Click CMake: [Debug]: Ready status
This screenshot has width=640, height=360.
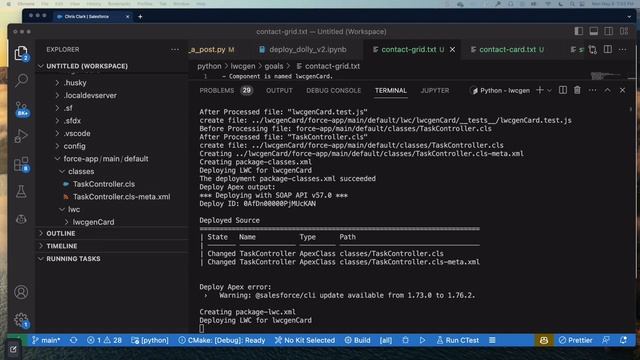[x=222, y=340]
